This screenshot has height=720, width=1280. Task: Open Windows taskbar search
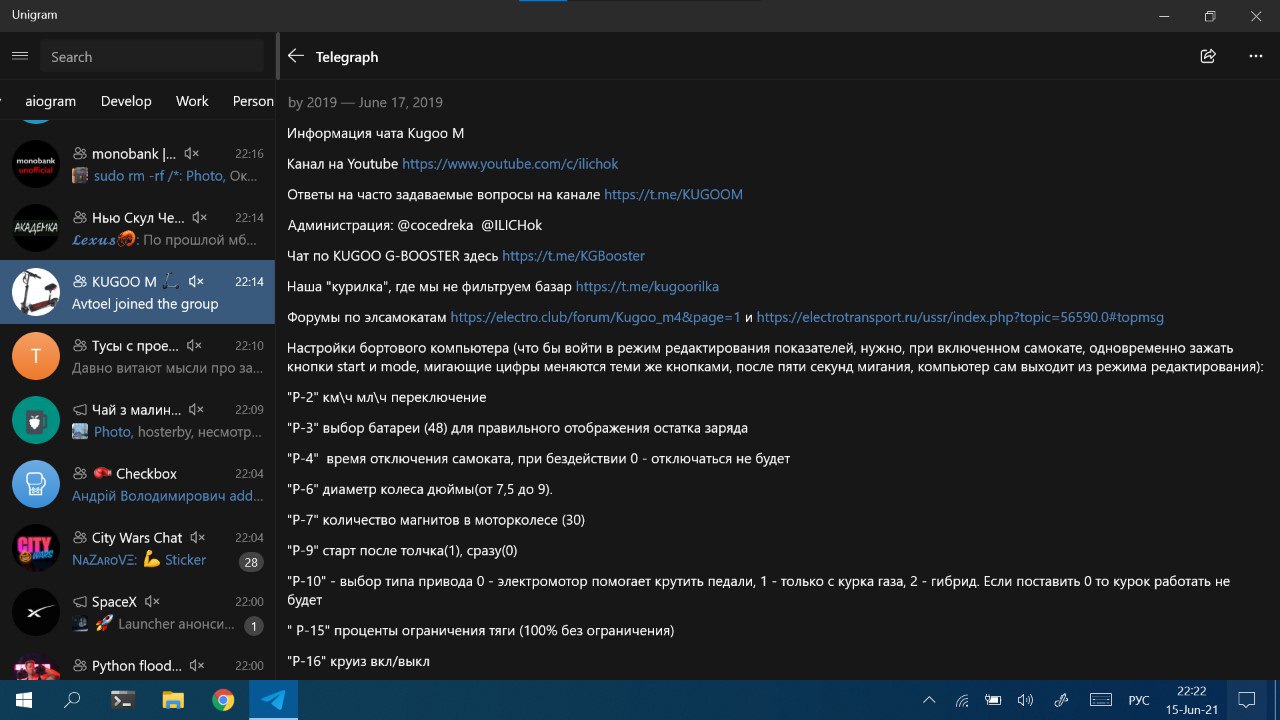(72, 700)
